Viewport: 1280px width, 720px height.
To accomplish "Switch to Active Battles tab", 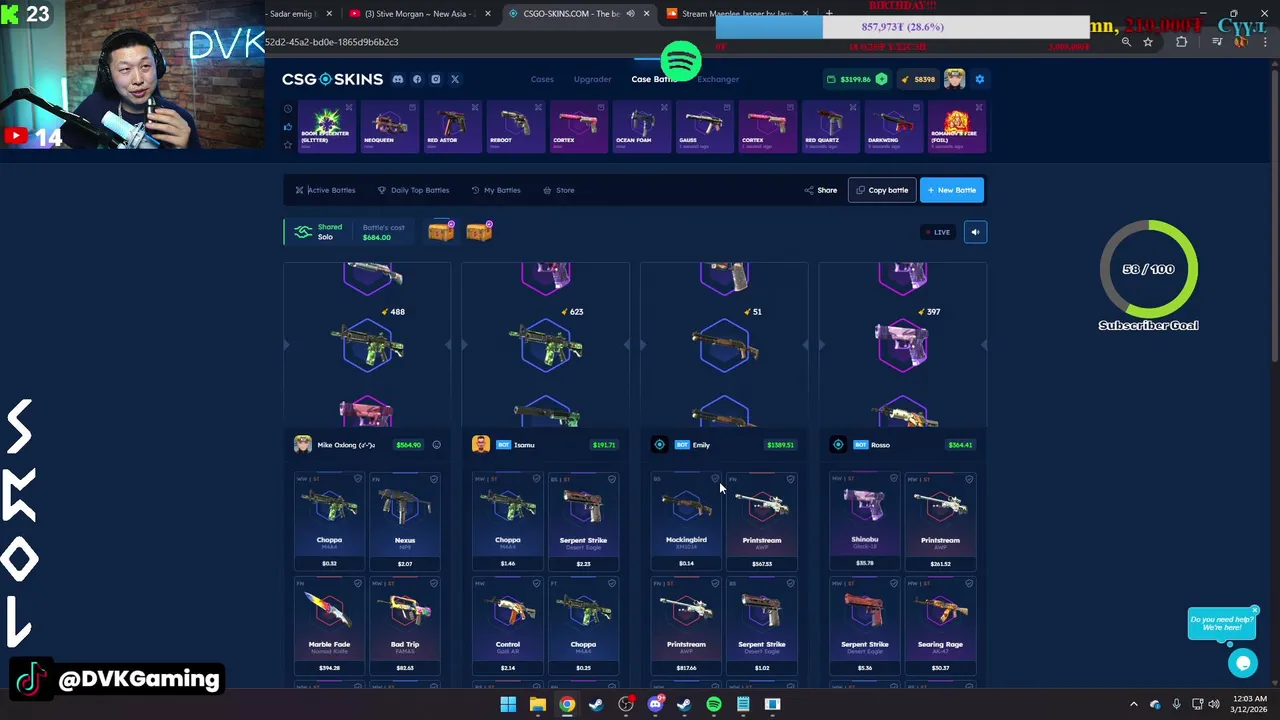I will 325,190.
